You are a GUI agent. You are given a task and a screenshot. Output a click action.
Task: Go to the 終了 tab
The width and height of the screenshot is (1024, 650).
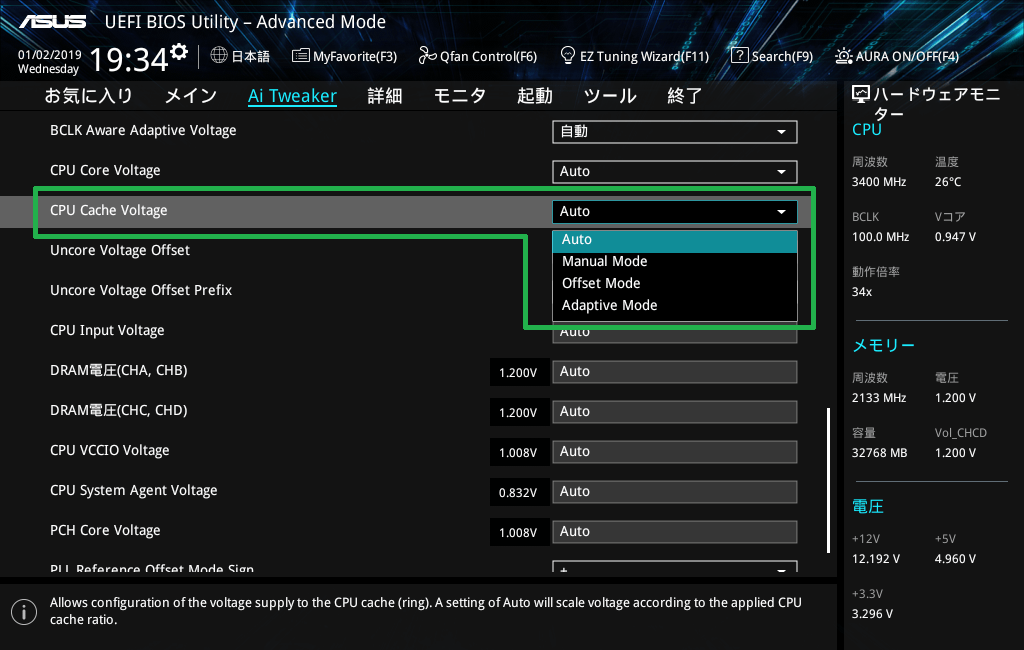[684, 96]
